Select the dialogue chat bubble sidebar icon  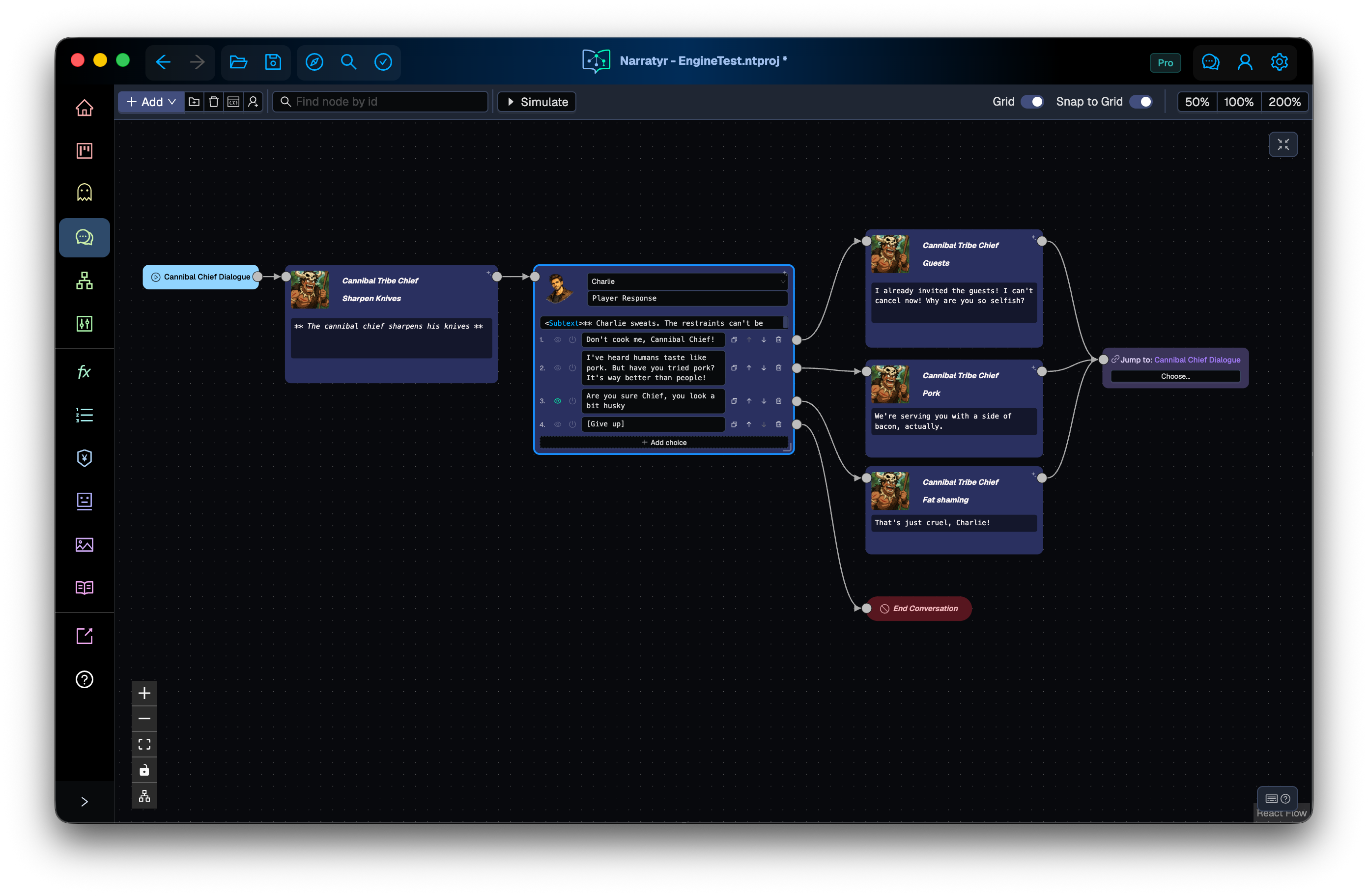coord(85,237)
